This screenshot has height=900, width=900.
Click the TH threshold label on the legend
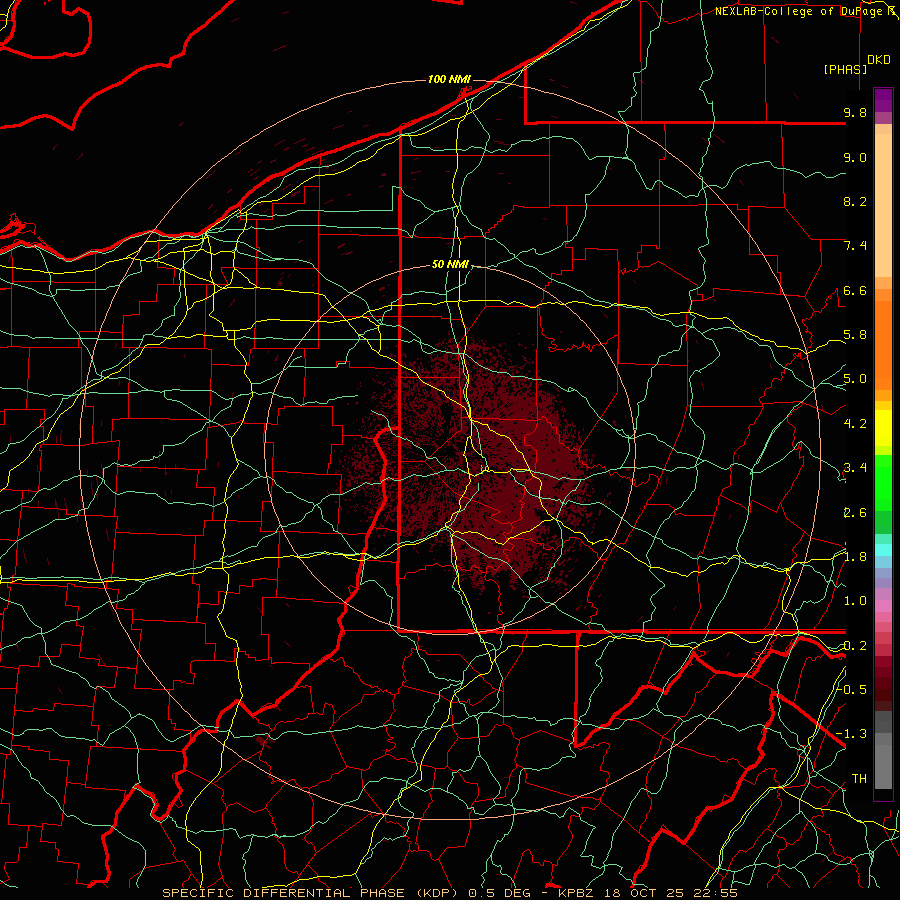pyautogui.click(x=859, y=779)
